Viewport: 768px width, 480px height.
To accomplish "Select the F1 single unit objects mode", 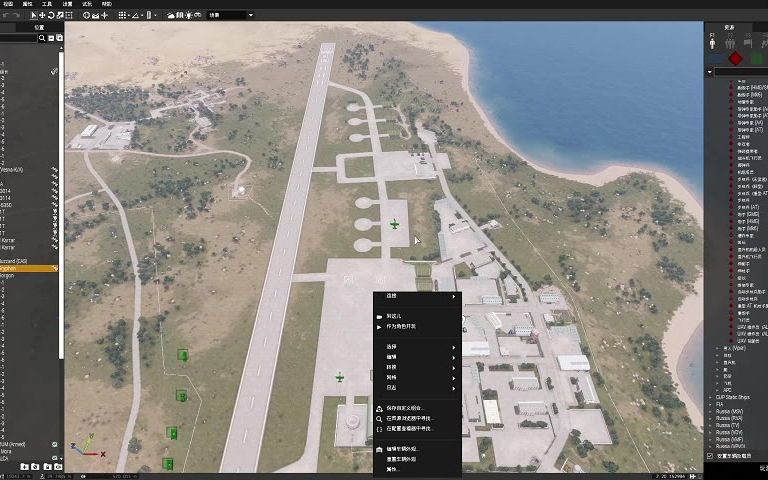I will pos(712,41).
